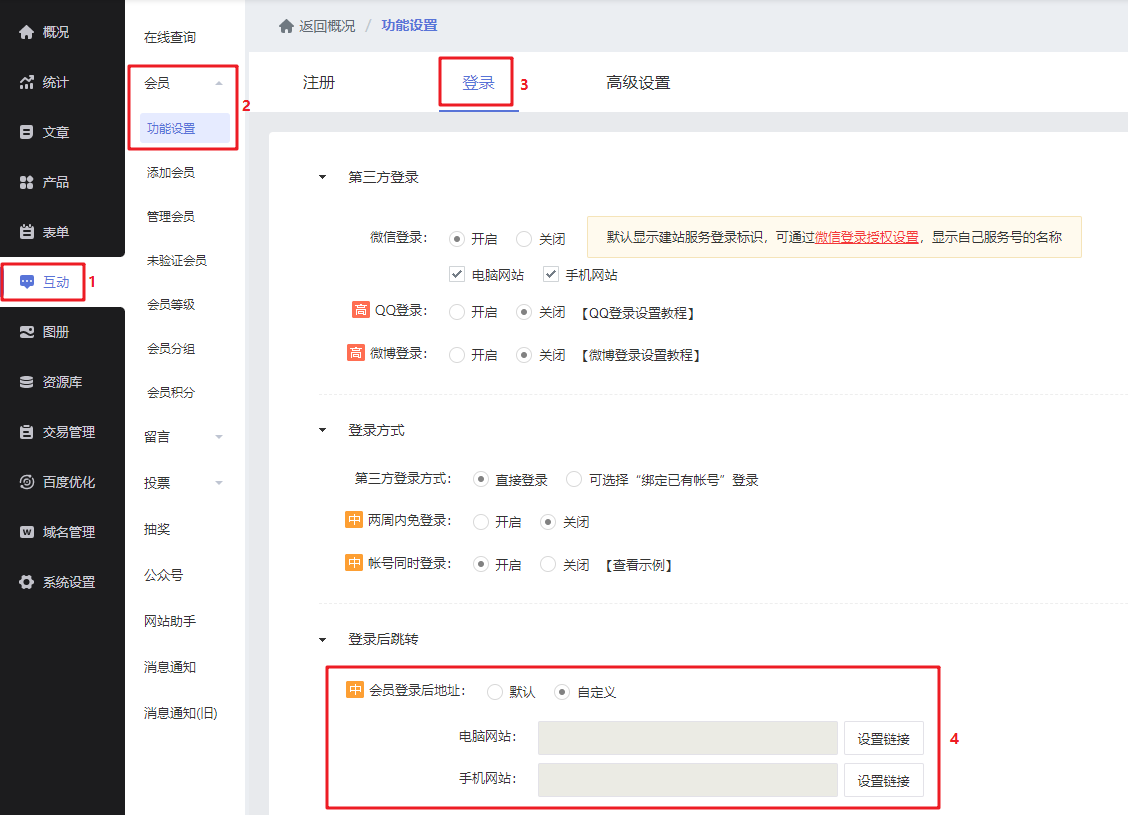This screenshot has height=815, width=1128.
Task: Open the 交易管理 clipboard icon
Action: [27, 432]
